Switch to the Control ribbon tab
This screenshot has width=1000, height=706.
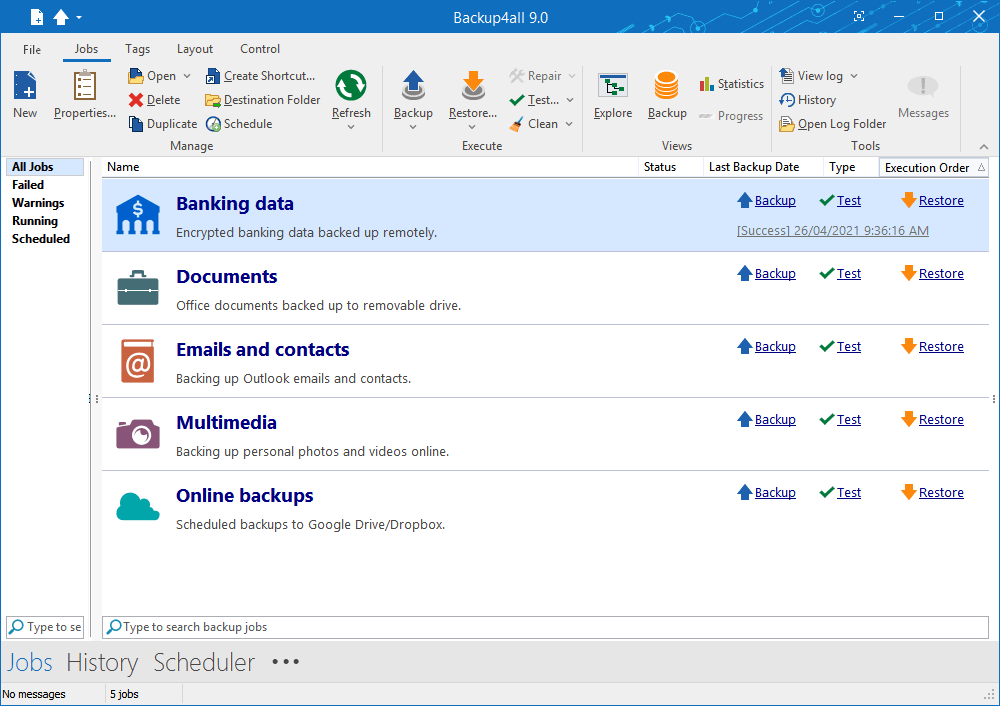point(260,49)
